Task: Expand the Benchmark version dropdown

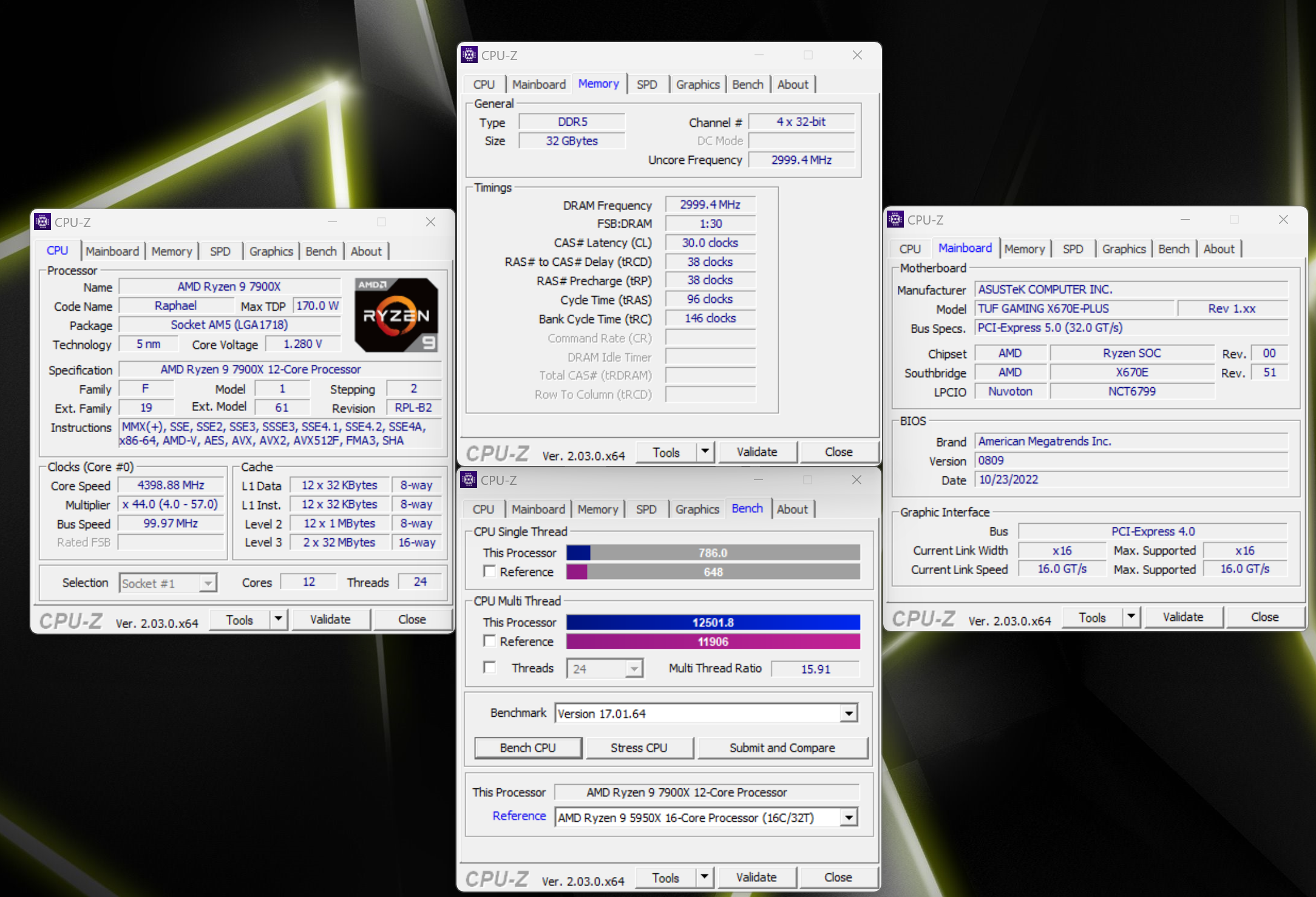Action: pyautogui.click(x=849, y=714)
